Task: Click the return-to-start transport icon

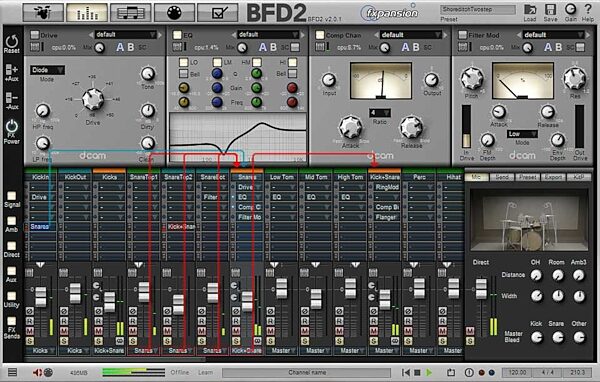Action: [406, 372]
